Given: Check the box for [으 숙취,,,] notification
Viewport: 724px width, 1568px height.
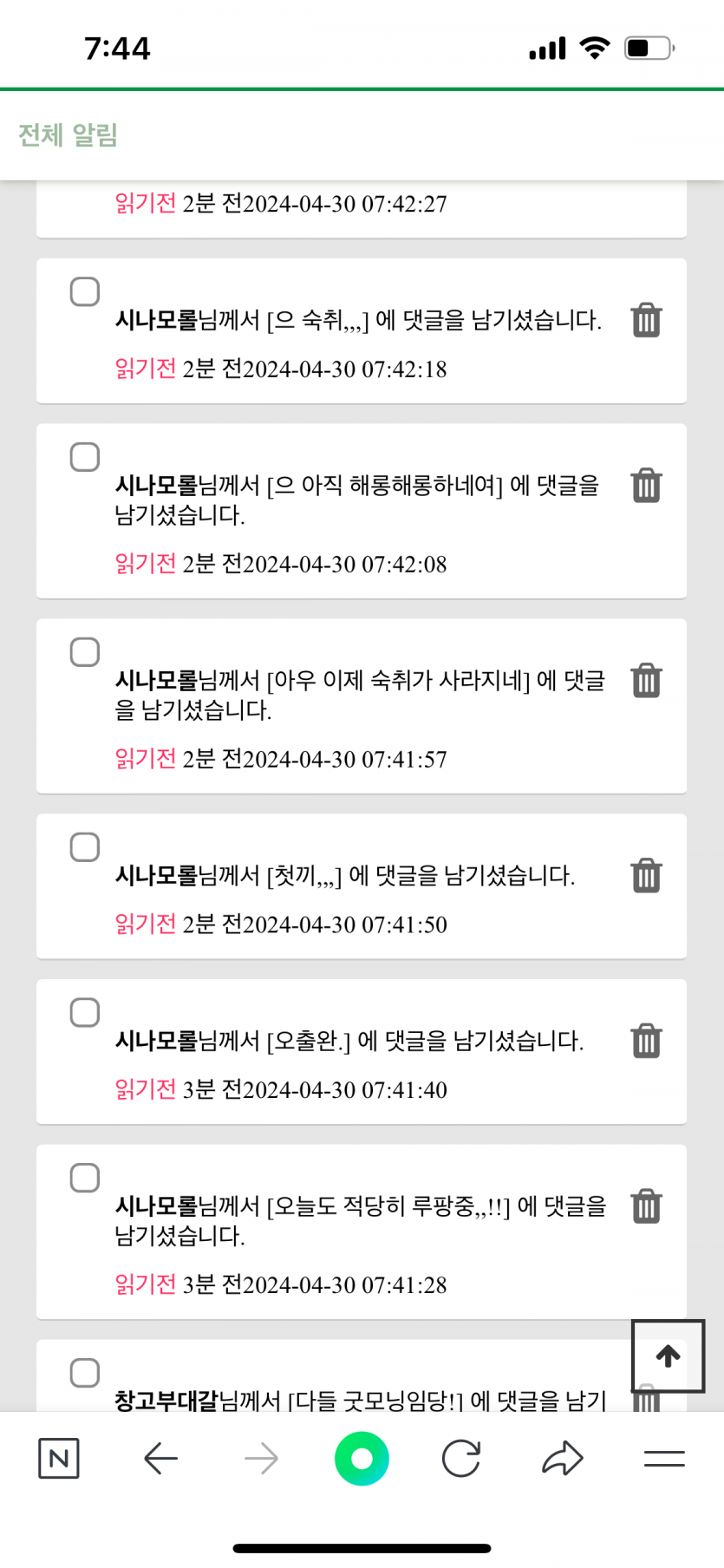Looking at the screenshot, I should click(85, 292).
